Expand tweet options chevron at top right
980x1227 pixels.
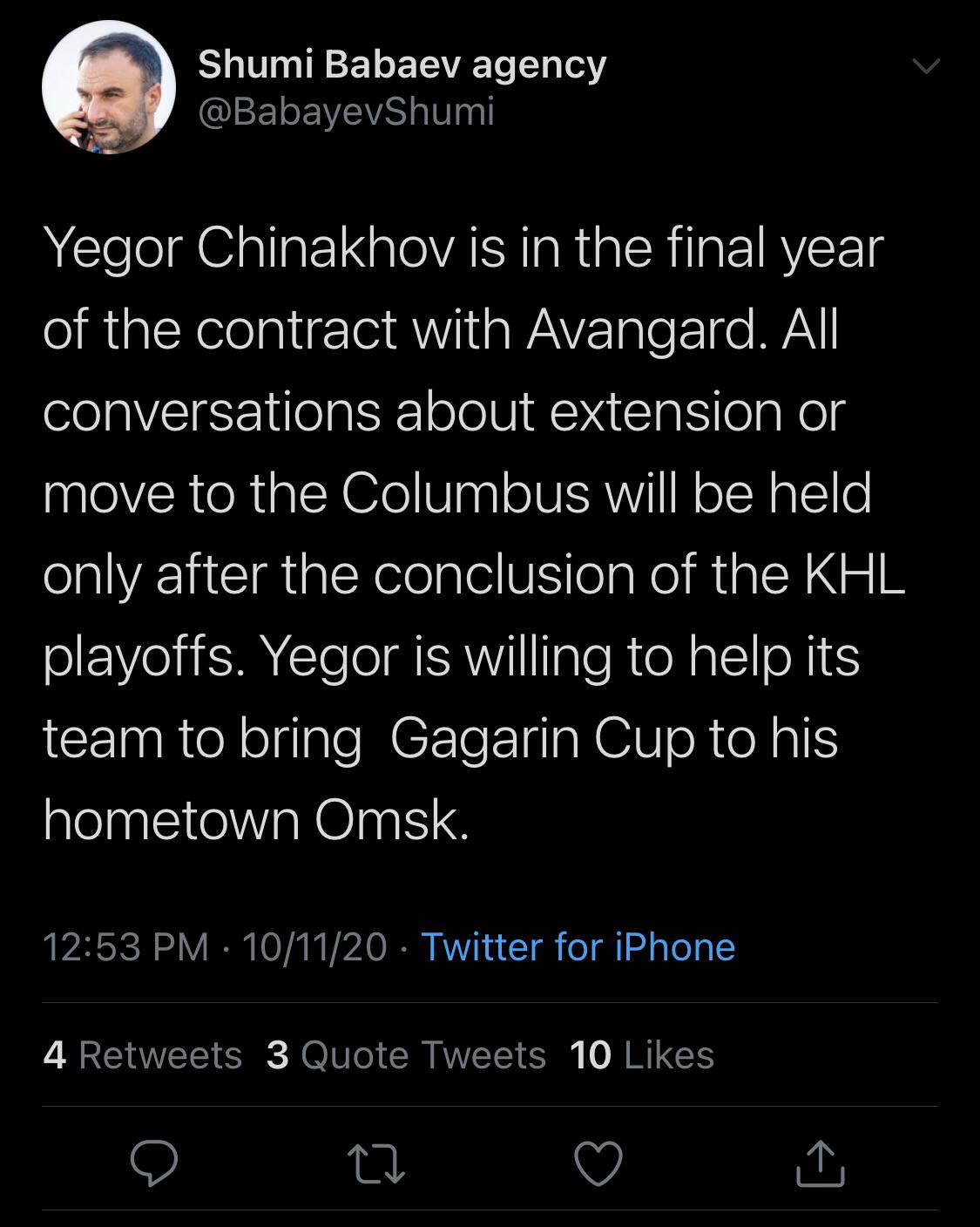(926, 66)
